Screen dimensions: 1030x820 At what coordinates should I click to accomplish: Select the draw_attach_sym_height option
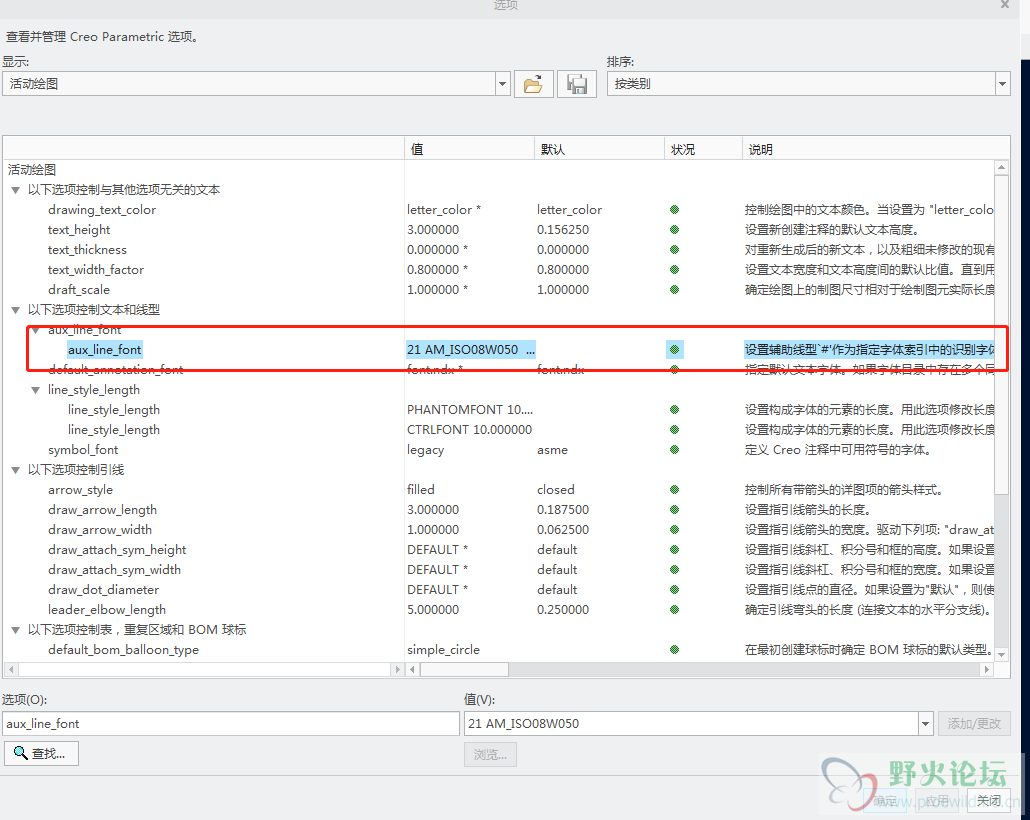pyautogui.click(x=117, y=550)
